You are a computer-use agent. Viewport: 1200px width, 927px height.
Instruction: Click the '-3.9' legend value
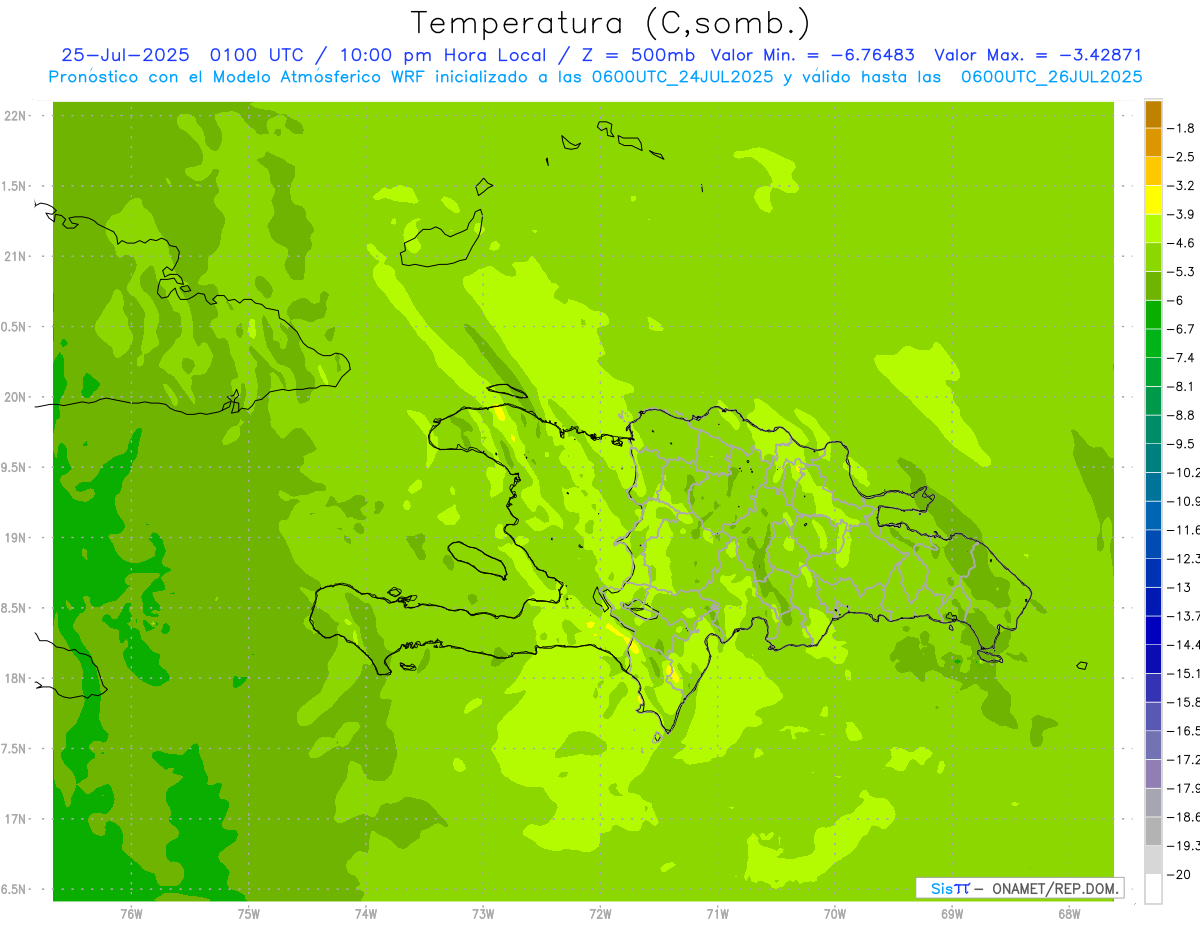pyautogui.click(x=1183, y=214)
